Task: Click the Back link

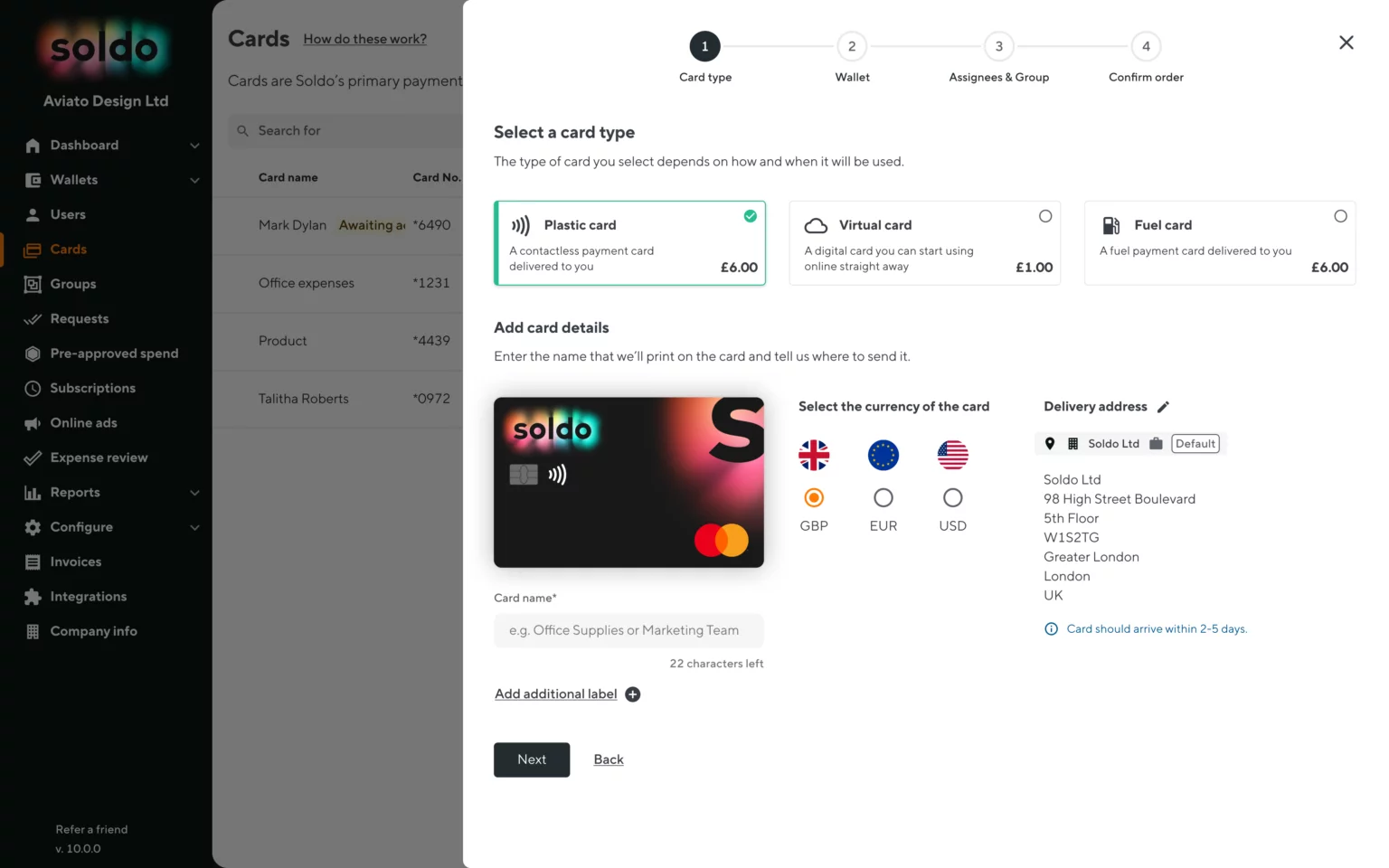Action: point(609,759)
